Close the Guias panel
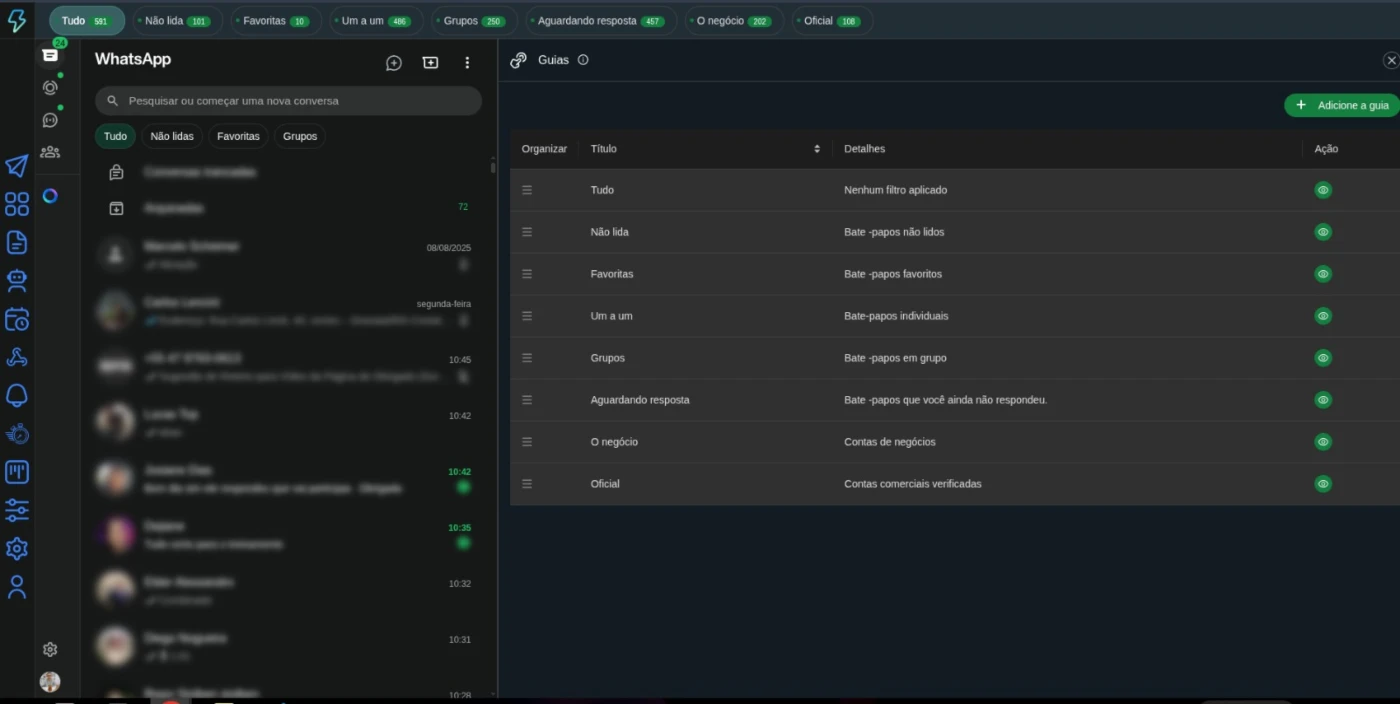This screenshot has width=1400, height=704. coord(1391,61)
